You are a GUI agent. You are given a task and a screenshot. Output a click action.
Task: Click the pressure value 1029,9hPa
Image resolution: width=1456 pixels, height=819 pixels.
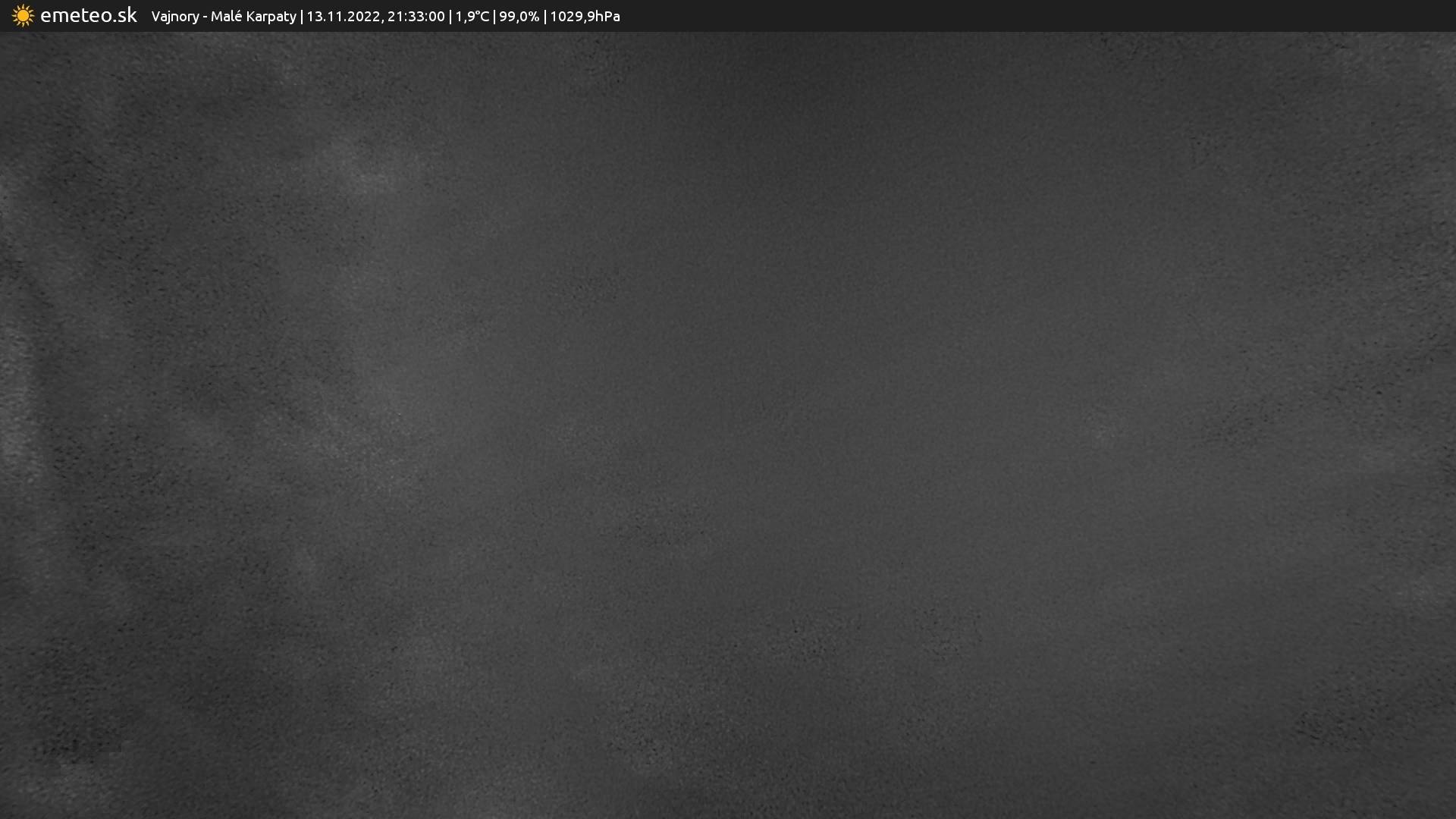(585, 17)
